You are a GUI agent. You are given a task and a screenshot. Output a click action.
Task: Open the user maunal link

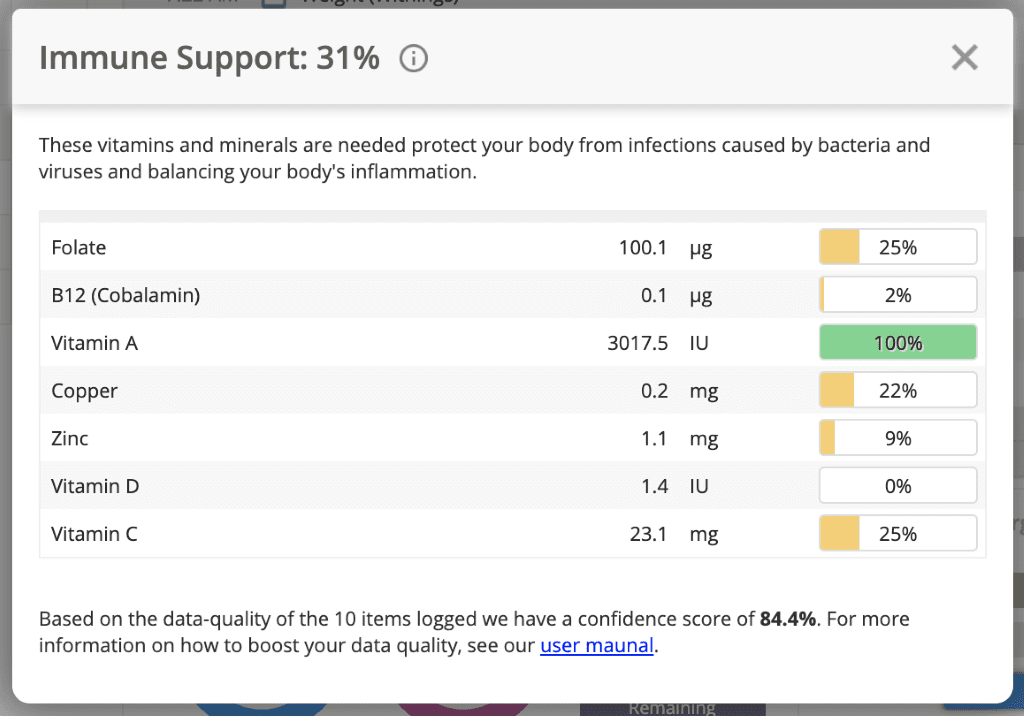click(596, 645)
